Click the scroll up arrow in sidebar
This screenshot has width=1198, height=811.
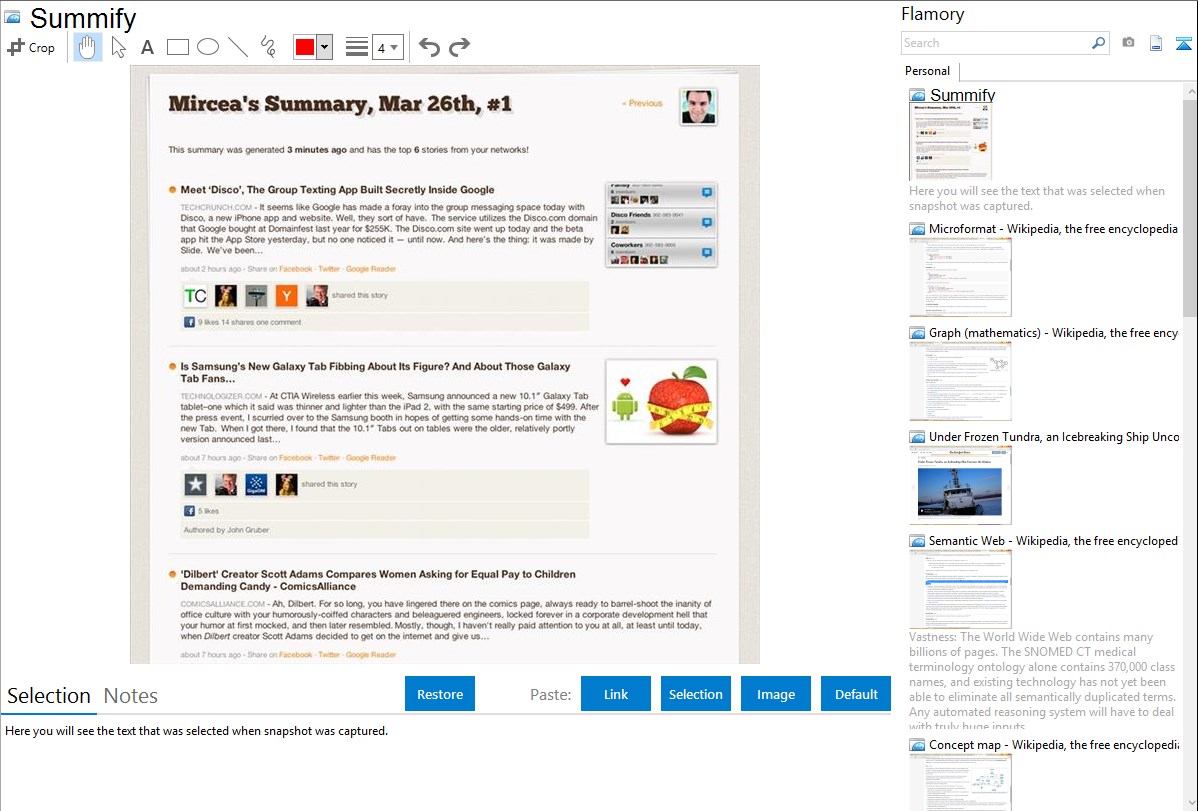point(1190,92)
